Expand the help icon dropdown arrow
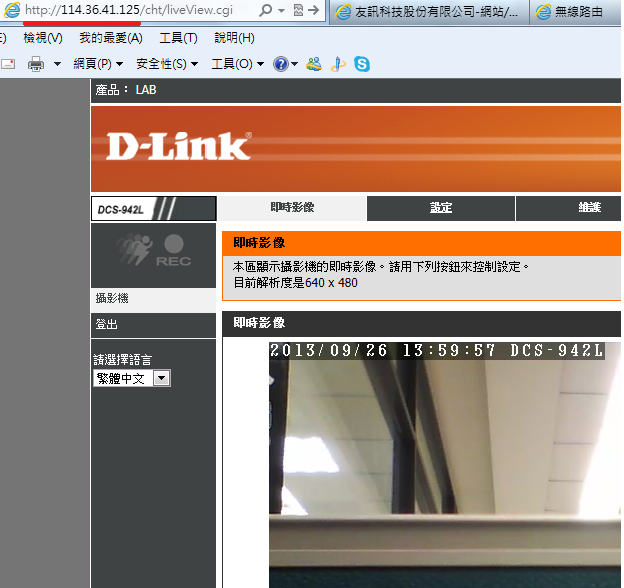This screenshot has width=624, height=588. [294, 64]
